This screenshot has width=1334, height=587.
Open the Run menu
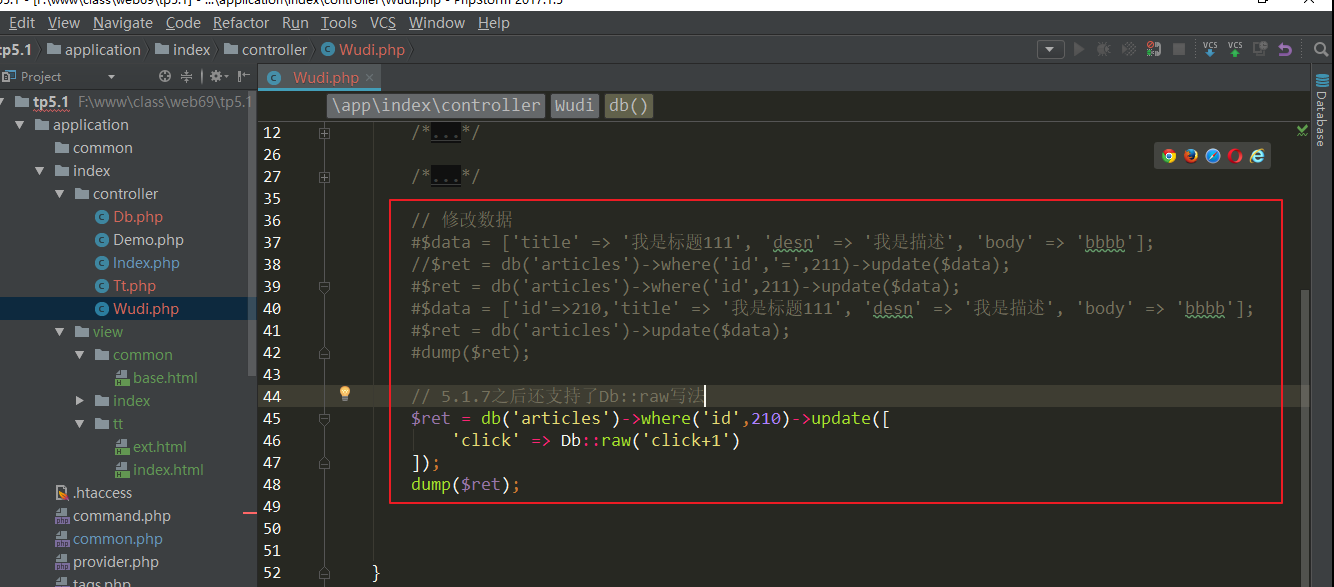295,22
